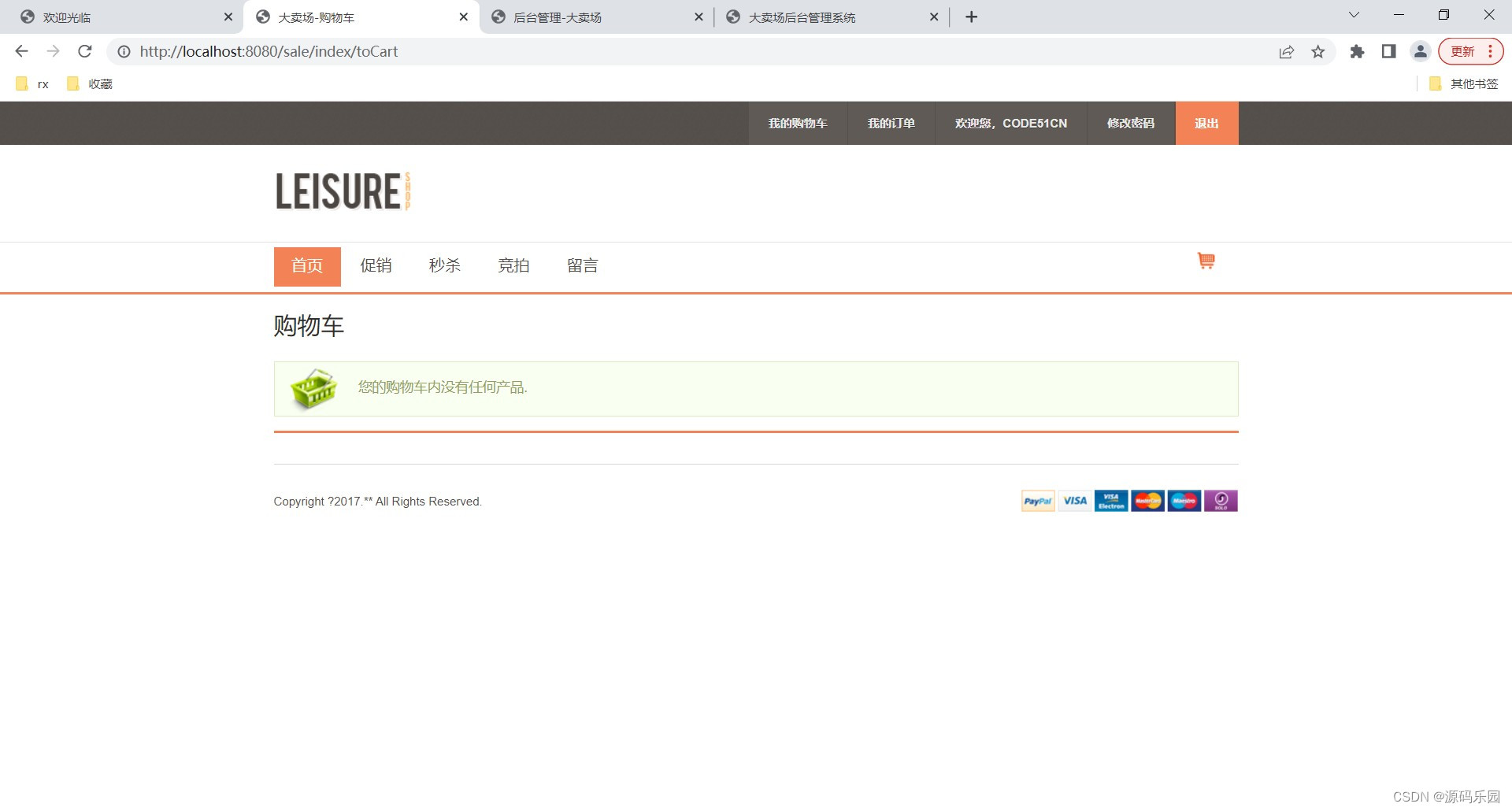Reload the current page

tap(85, 51)
